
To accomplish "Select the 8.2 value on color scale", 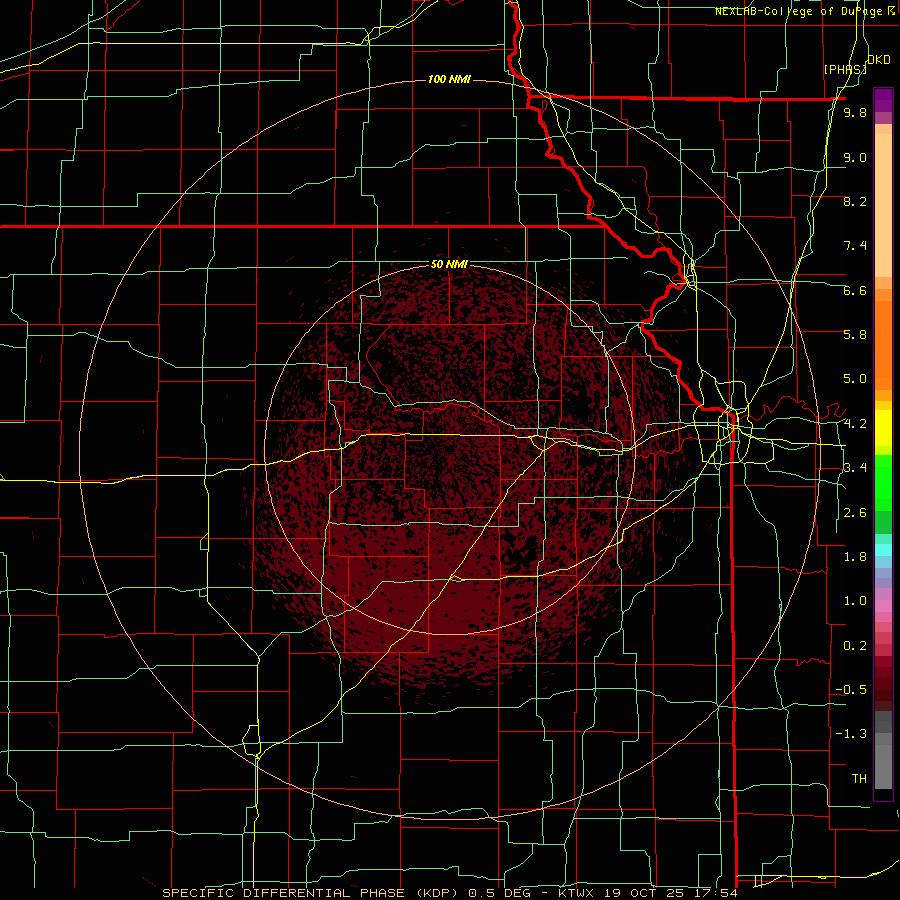I will [x=855, y=201].
